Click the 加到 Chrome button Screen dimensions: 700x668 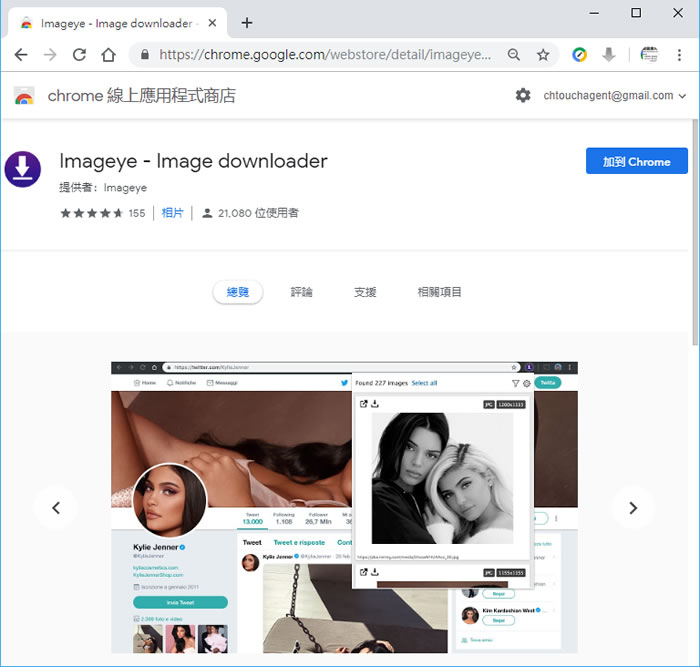(x=636, y=162)
